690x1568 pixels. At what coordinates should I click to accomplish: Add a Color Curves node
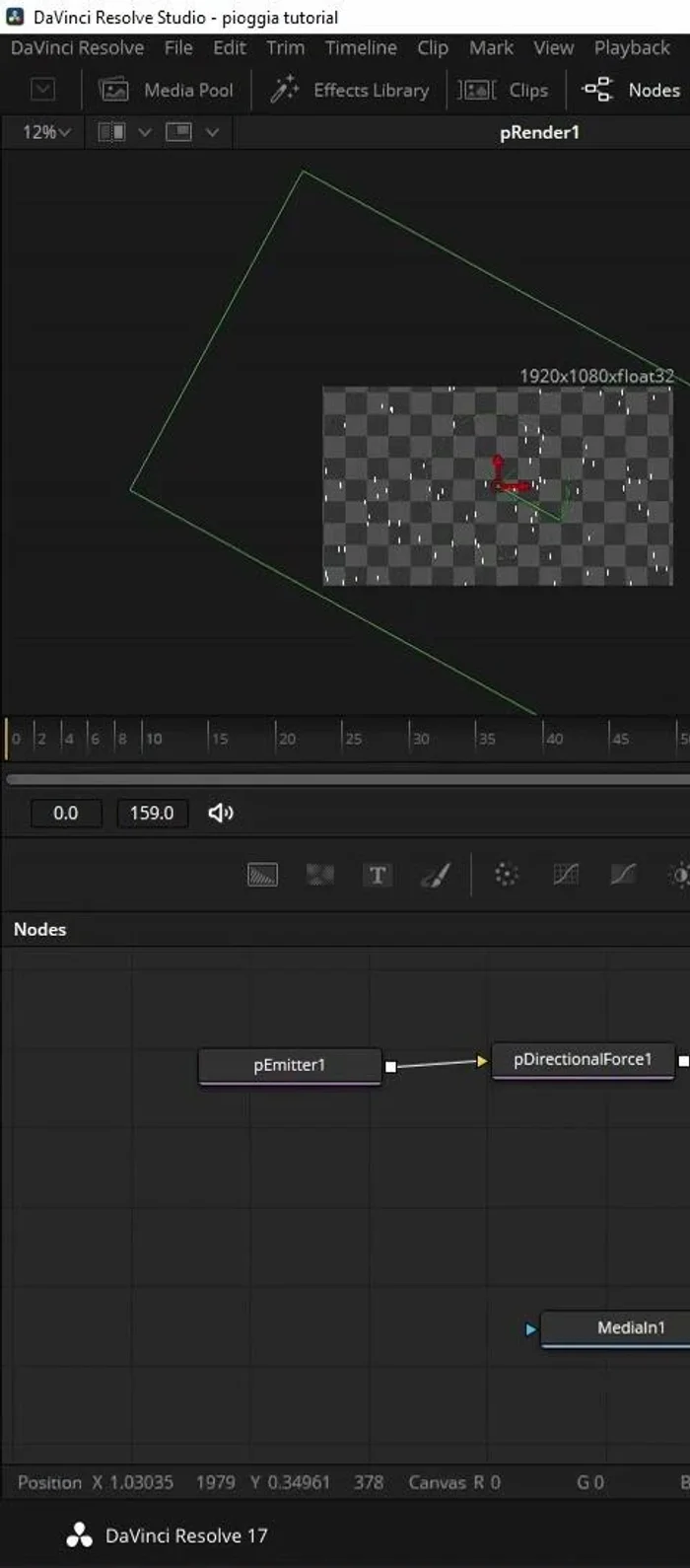coord(623,875)
